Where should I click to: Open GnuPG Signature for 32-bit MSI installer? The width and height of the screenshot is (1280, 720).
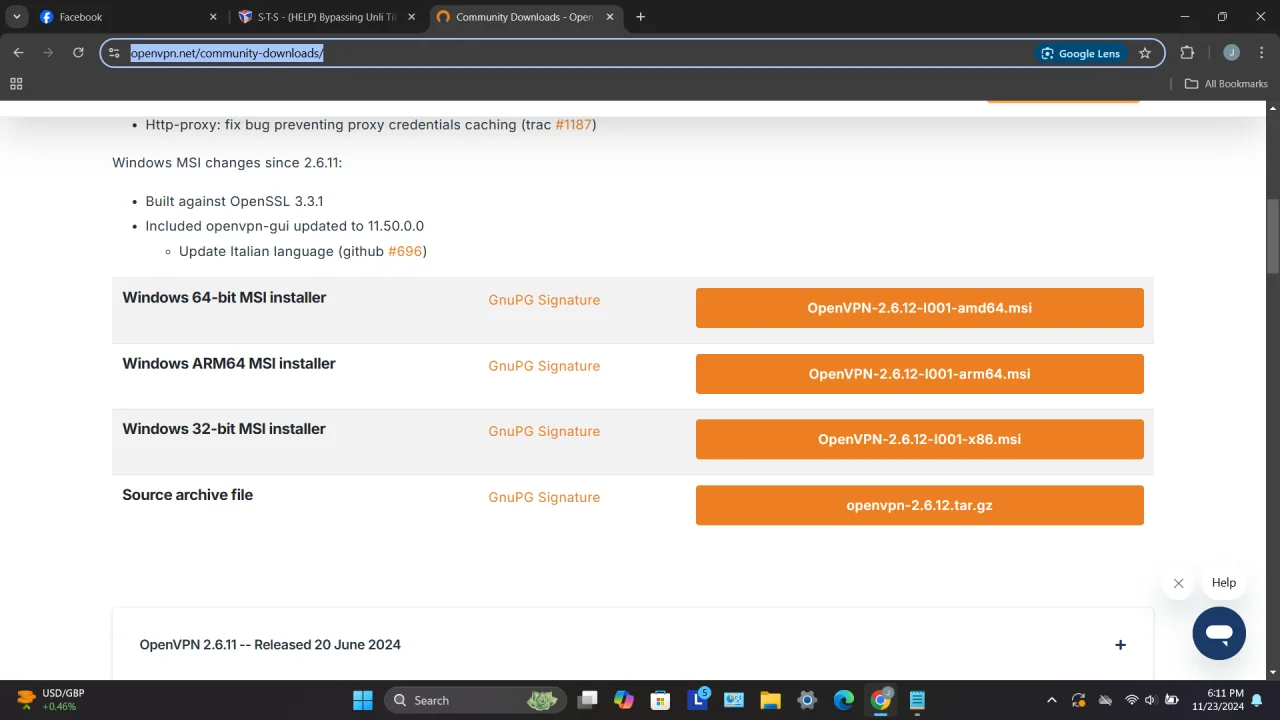tap(544, 431)
